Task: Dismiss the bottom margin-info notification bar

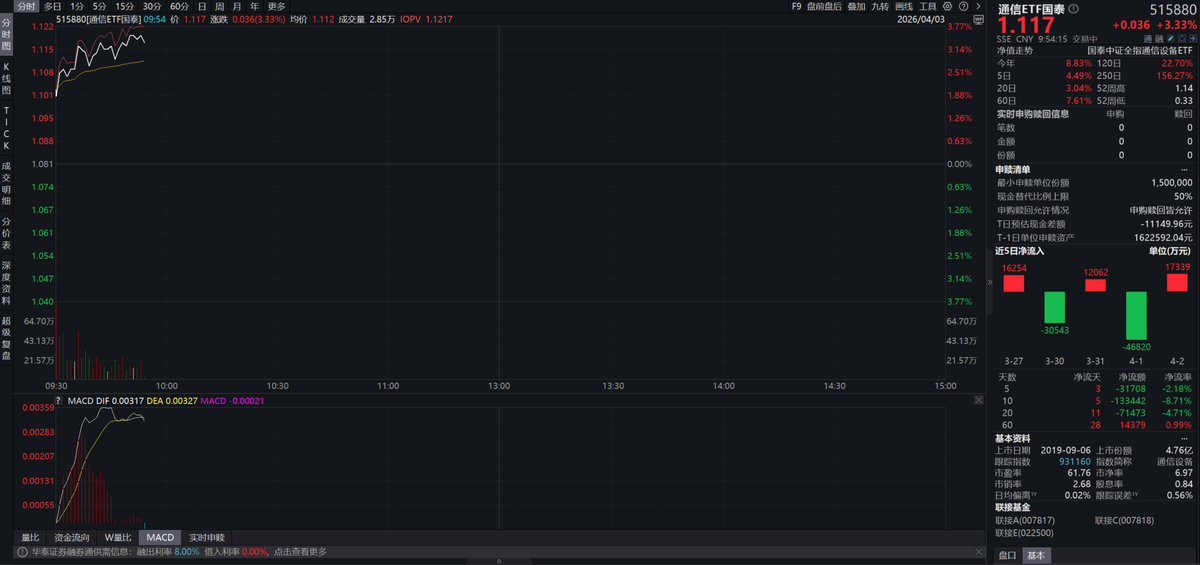Action: [977, 551]
